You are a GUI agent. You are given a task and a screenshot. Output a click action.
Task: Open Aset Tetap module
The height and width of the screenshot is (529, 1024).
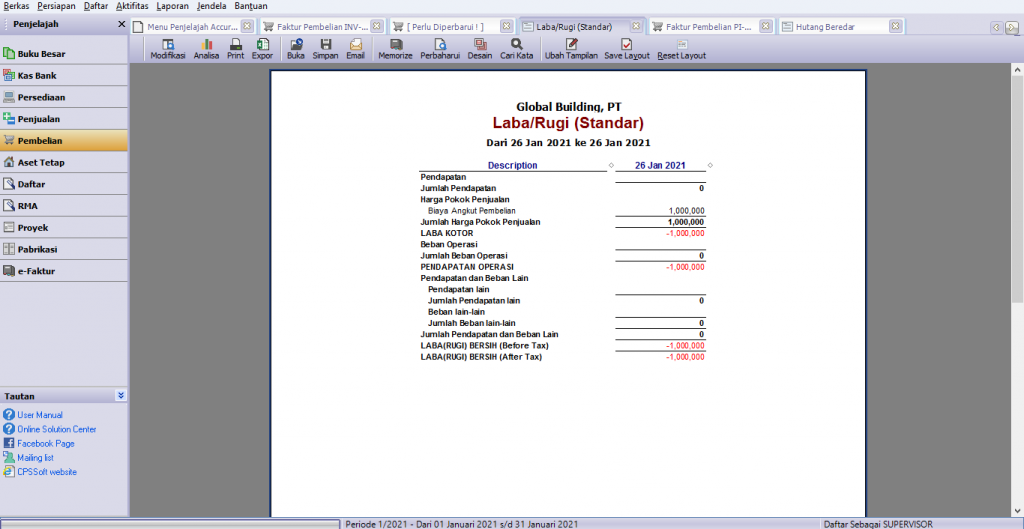tap(64, 162)
